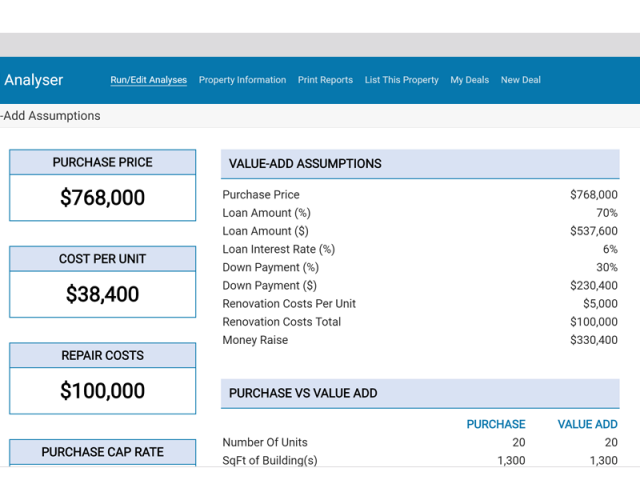This screenshot has height=480, width=640.
Task: Click the Cost Per Unit card's $38,400 value
Action: [102, 295]
